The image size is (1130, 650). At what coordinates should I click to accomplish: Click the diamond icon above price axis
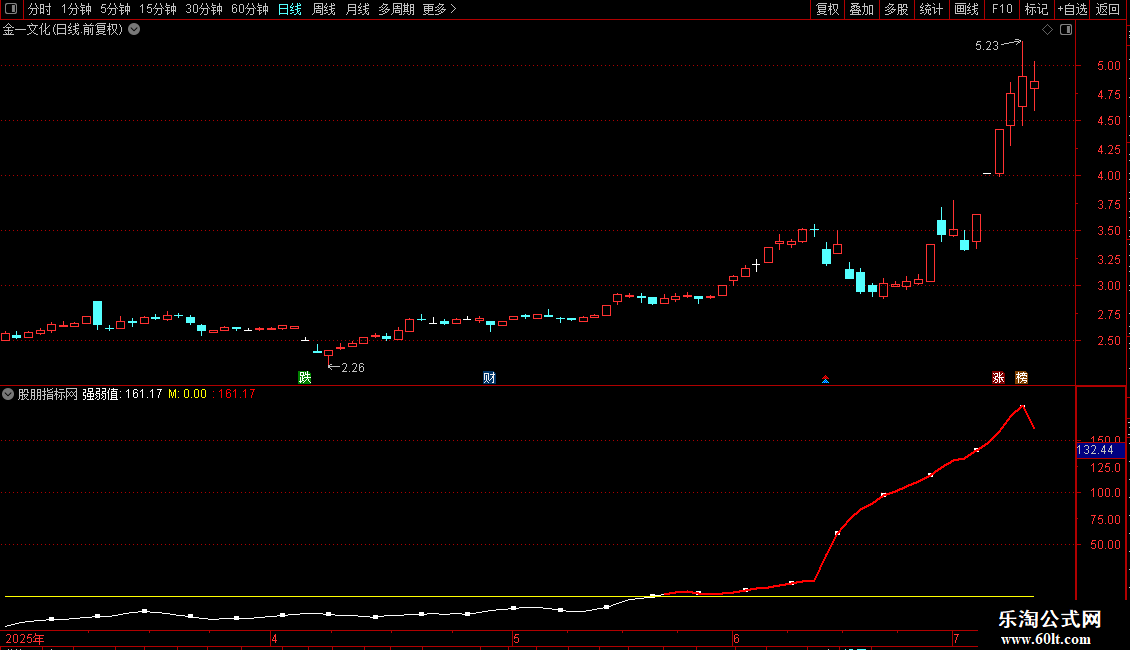pyautogui.click(x=1048, y=30)
